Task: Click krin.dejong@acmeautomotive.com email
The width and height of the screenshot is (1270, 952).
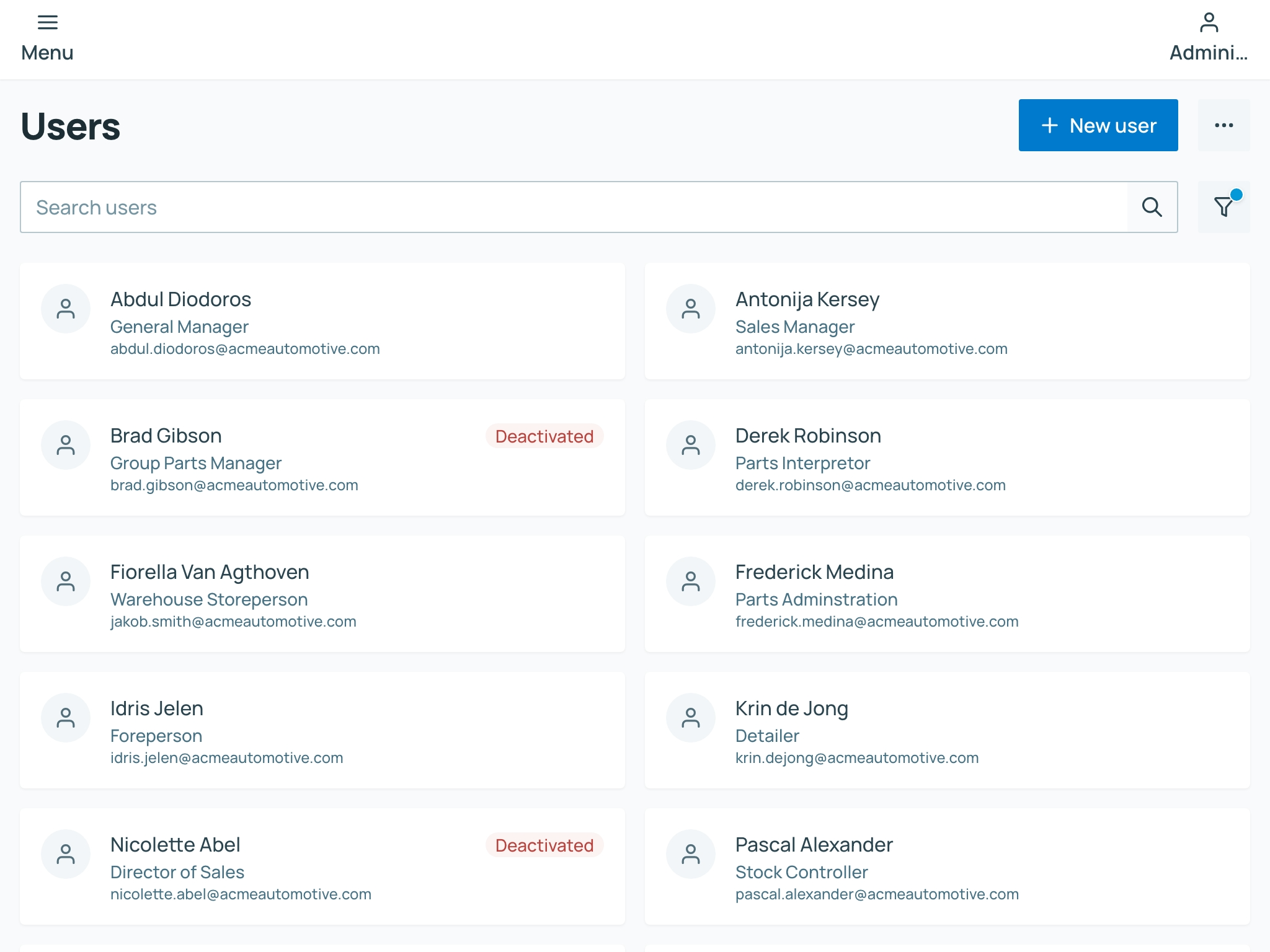Action: [x=857, y=758]
